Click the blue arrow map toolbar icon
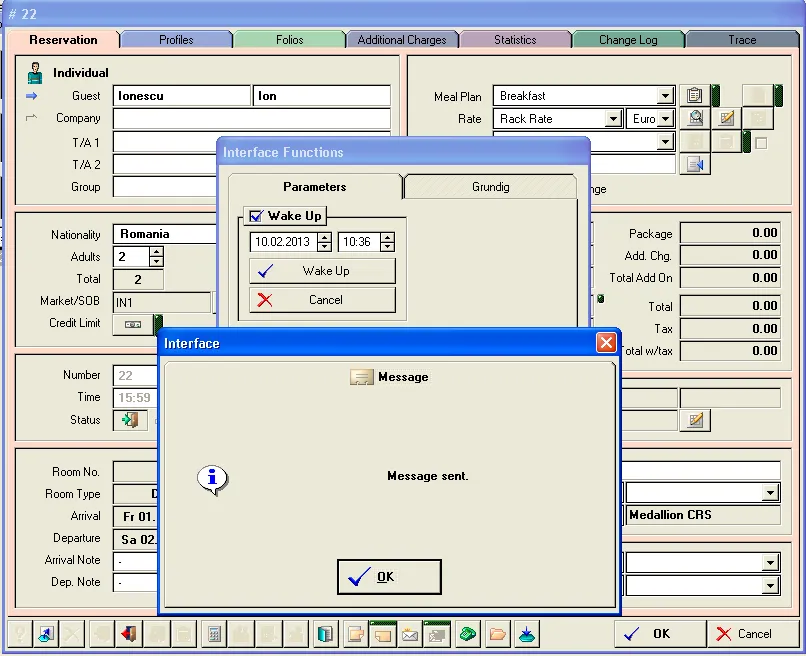This screenshot has height=656, width=806. (x=46, y=634)
